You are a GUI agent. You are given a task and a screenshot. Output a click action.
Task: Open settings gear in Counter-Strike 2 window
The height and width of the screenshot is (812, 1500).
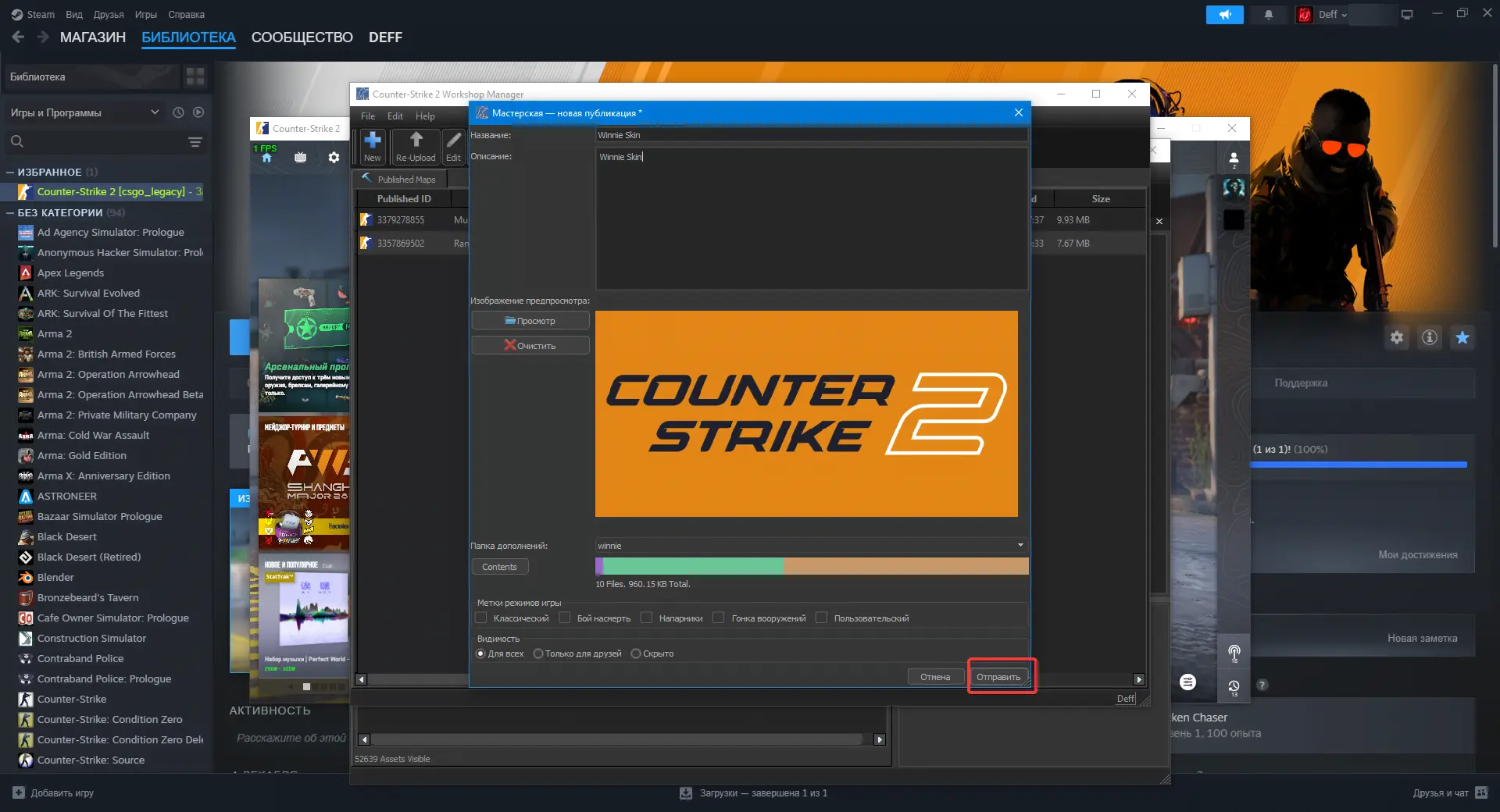pyautogui.click(x=334, y=158)
